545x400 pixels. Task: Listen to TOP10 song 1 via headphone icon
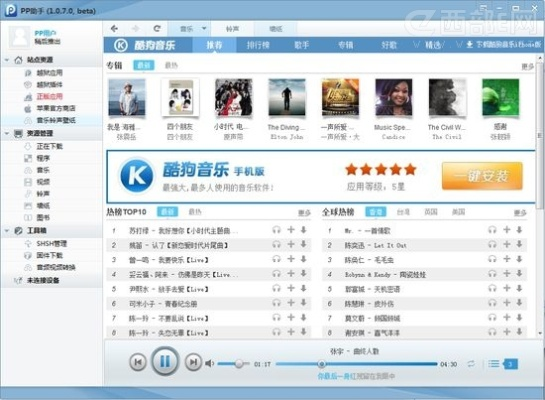[276, 230]
